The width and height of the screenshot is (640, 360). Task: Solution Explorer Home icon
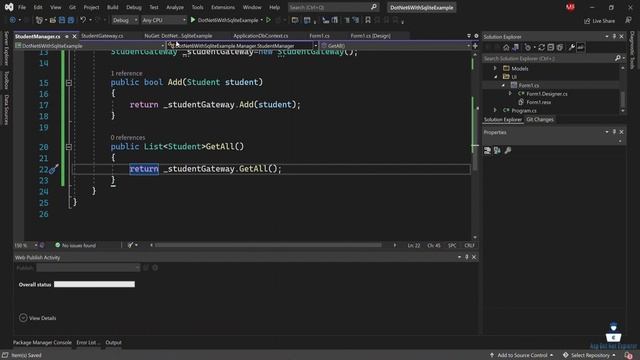pyautogui.click(x=506, y=47)
